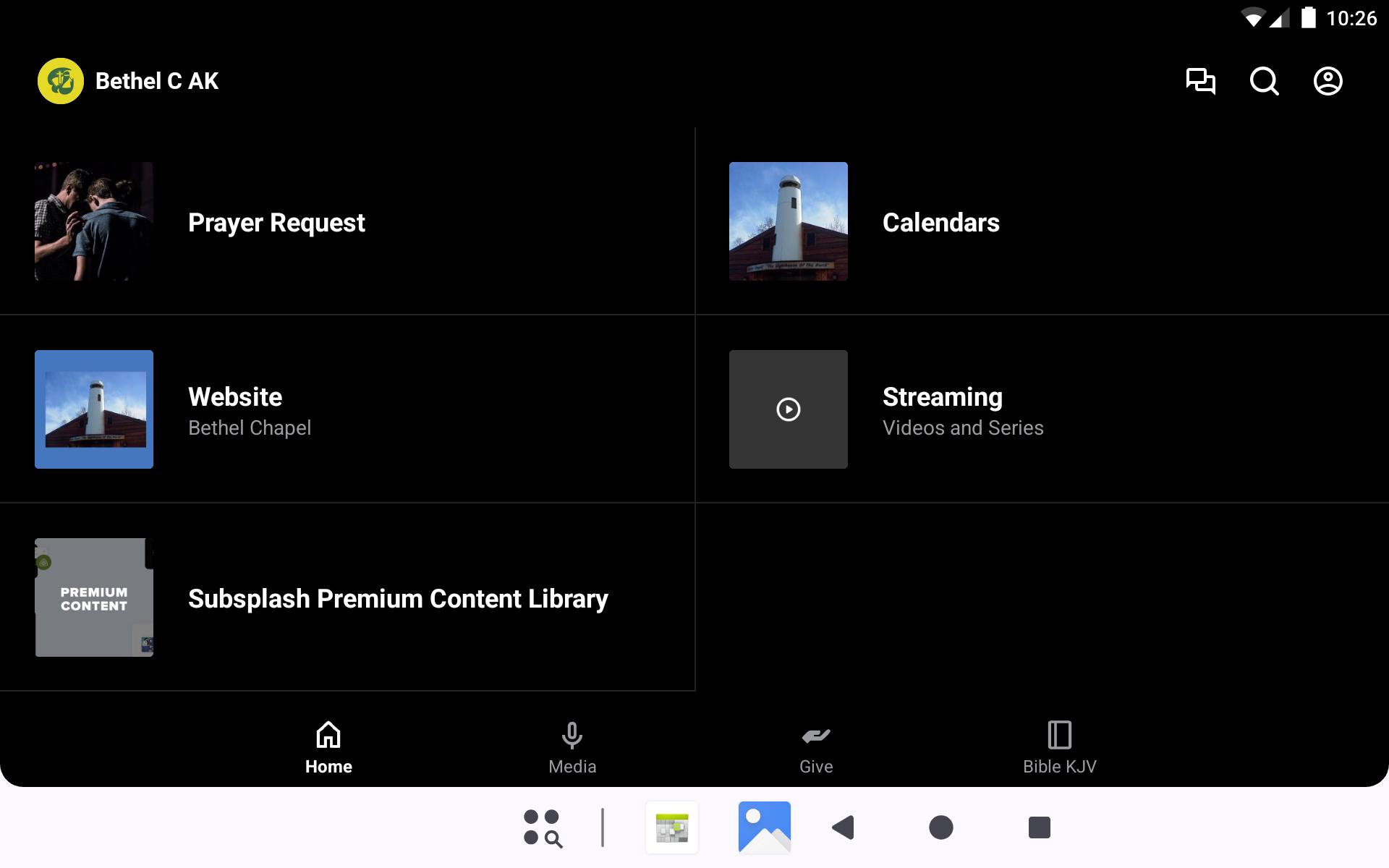Tap the recent apps square button
Screen dimensions: 1389x868
click(1039, 827)
